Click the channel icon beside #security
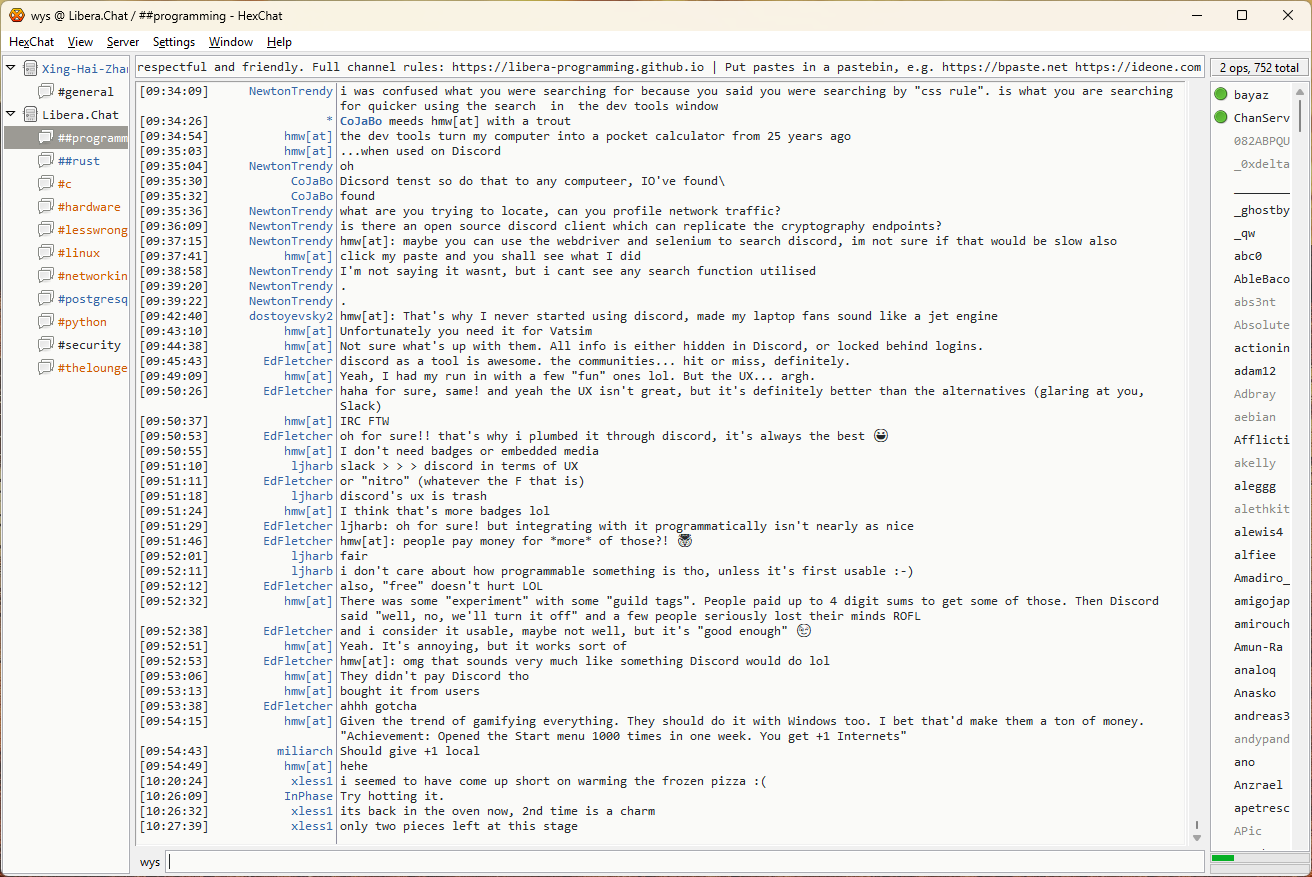 point(46,345)
